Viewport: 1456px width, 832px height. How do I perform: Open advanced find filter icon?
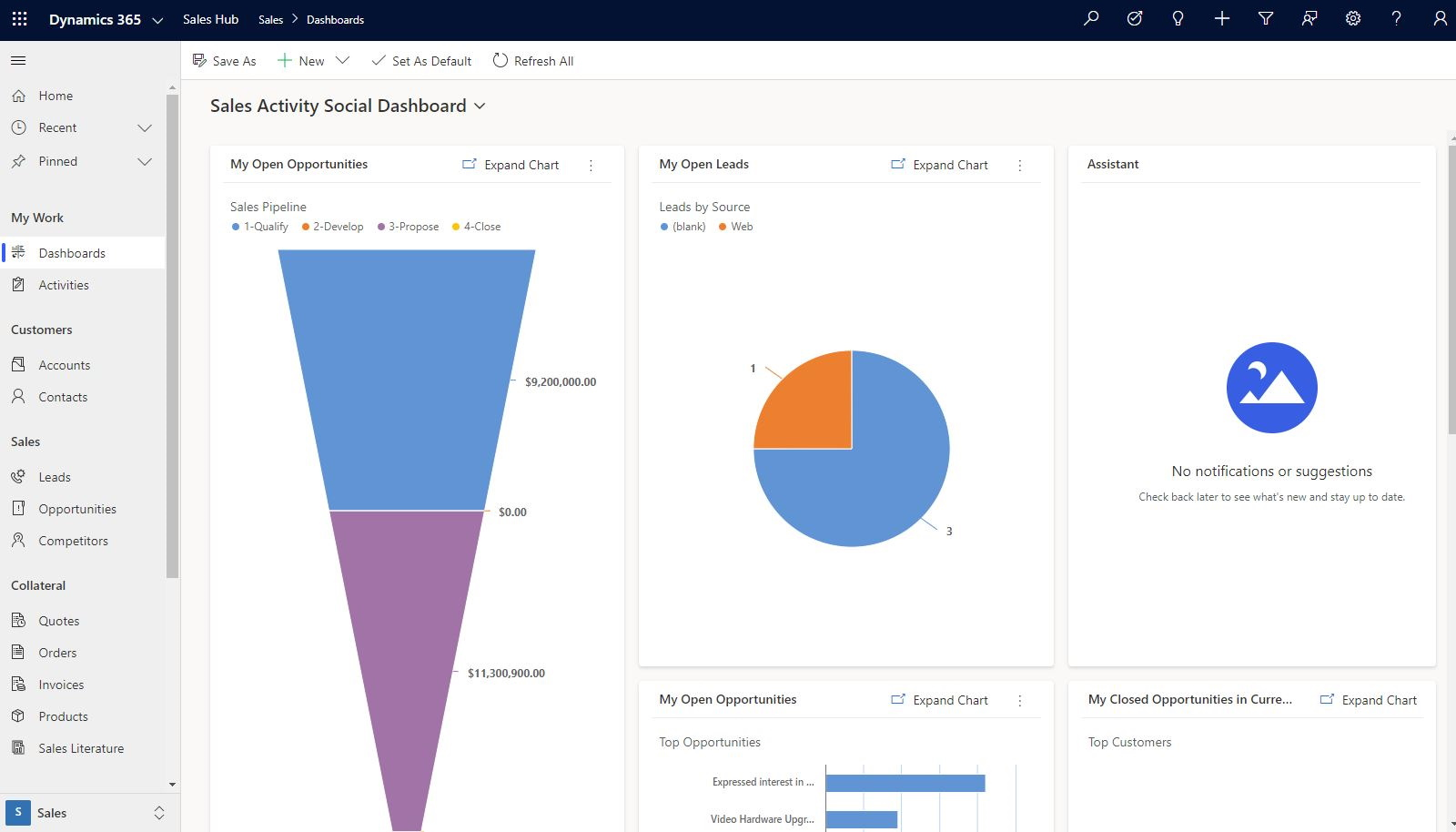[x=1266, y=18]
